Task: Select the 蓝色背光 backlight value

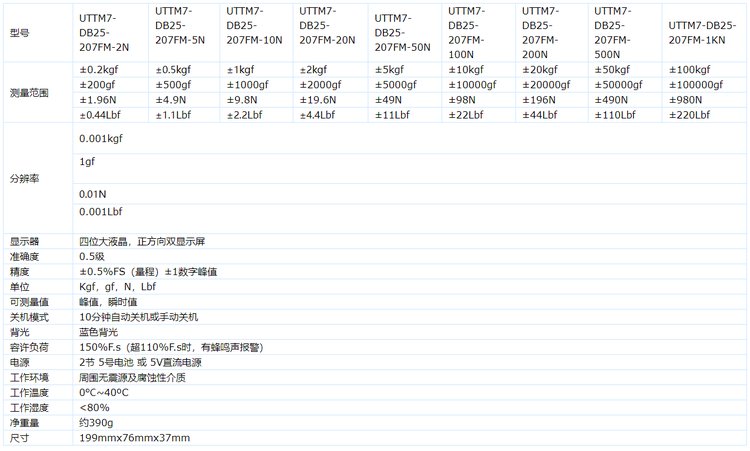Action: click(x=98, y=332)
